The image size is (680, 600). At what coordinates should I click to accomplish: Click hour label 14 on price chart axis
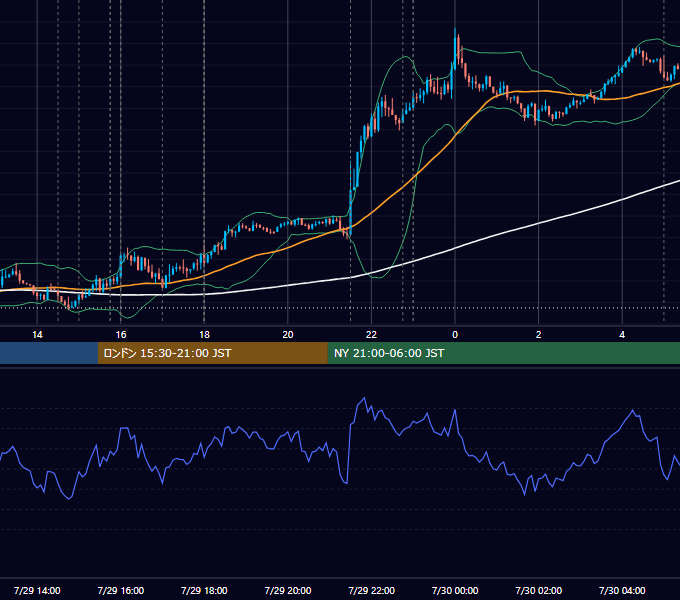pos(37,335)
